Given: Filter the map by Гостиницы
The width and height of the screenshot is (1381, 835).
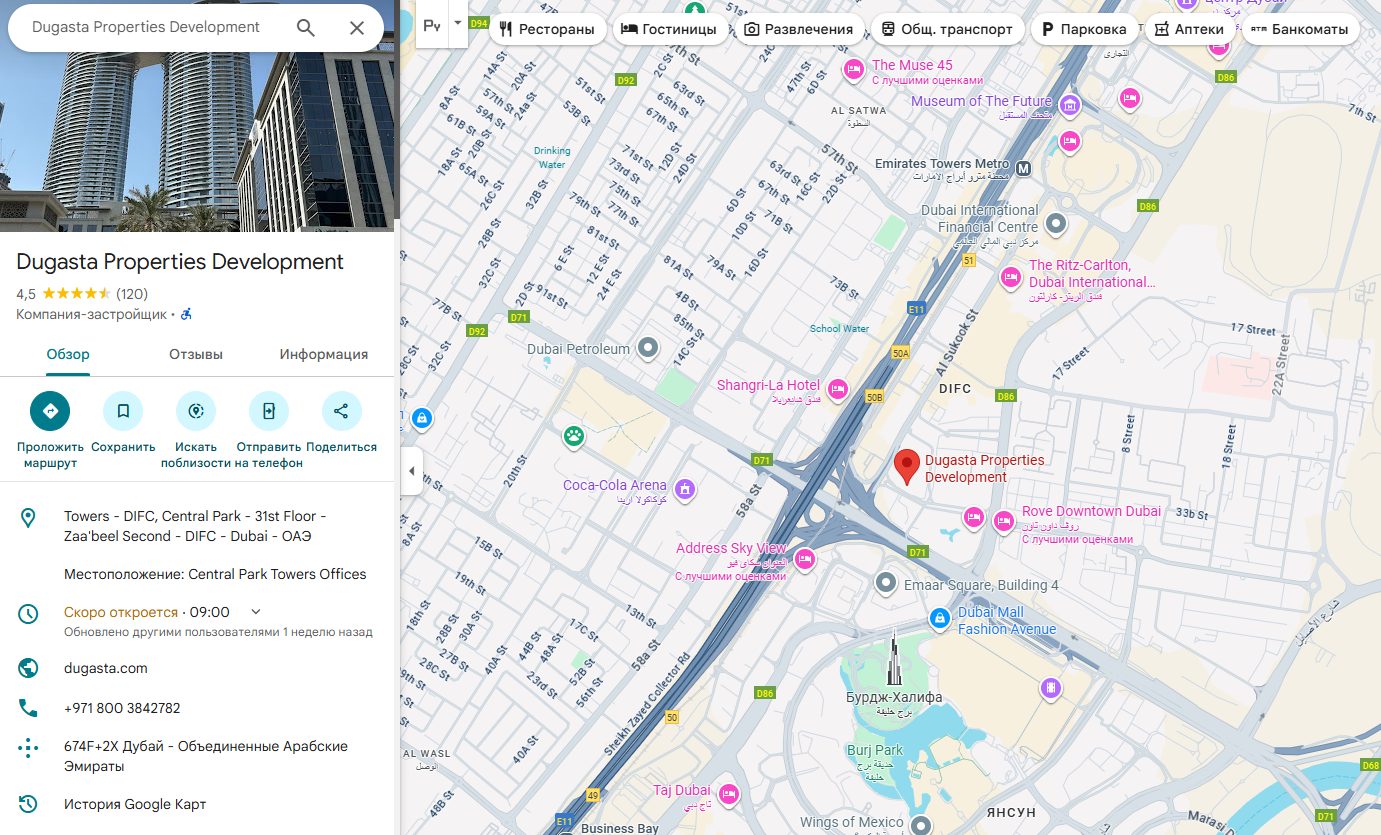Looking at the screenshot, I should (669, 29).
